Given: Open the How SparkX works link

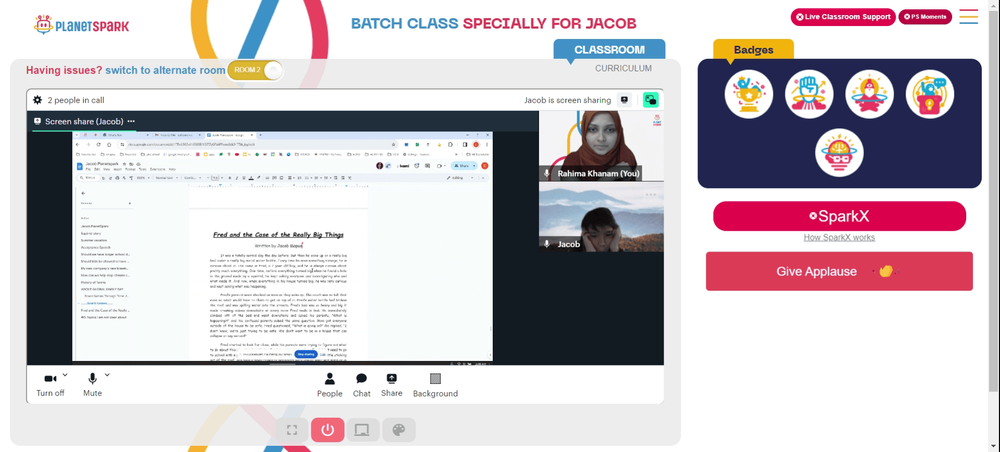Looking at the screenshot, I should [839, 237].
